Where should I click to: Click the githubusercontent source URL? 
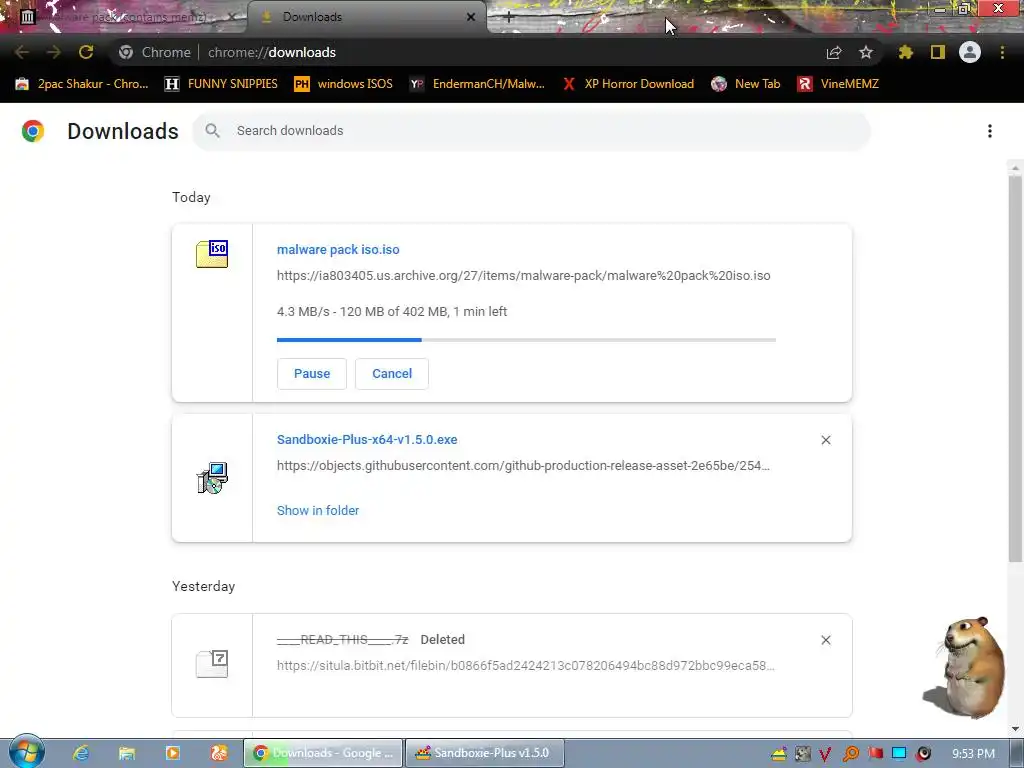point(523,466)
